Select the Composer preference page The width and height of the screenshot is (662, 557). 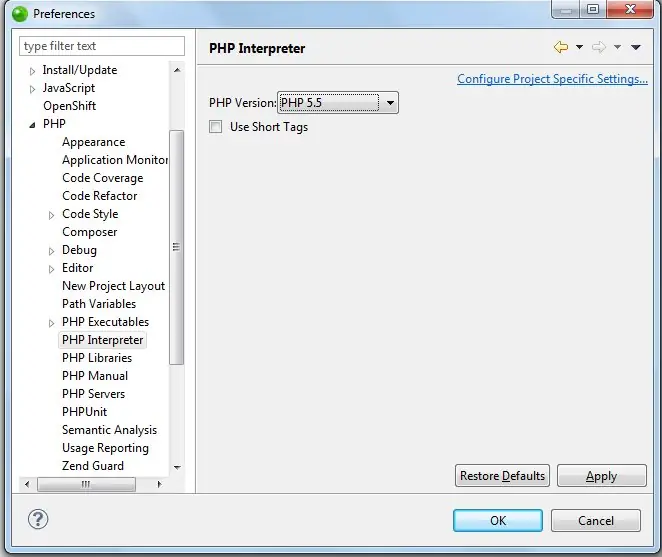pos(90,232)
